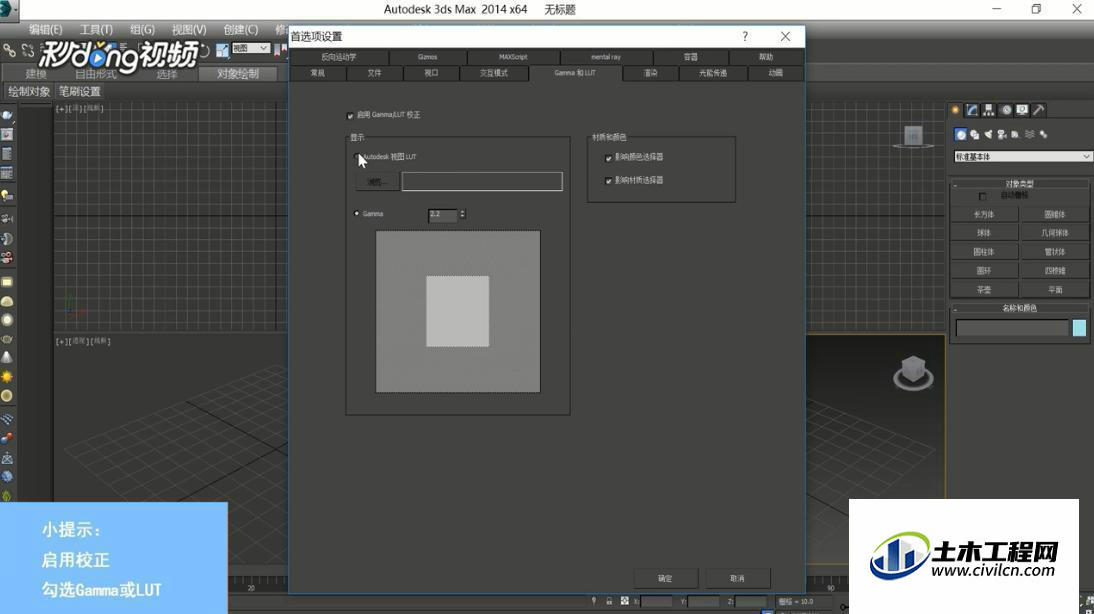This screenshot has width=1094, height=614.
Task: Restore down the 3ds Max window
Action: click(x=1036, y=9)
